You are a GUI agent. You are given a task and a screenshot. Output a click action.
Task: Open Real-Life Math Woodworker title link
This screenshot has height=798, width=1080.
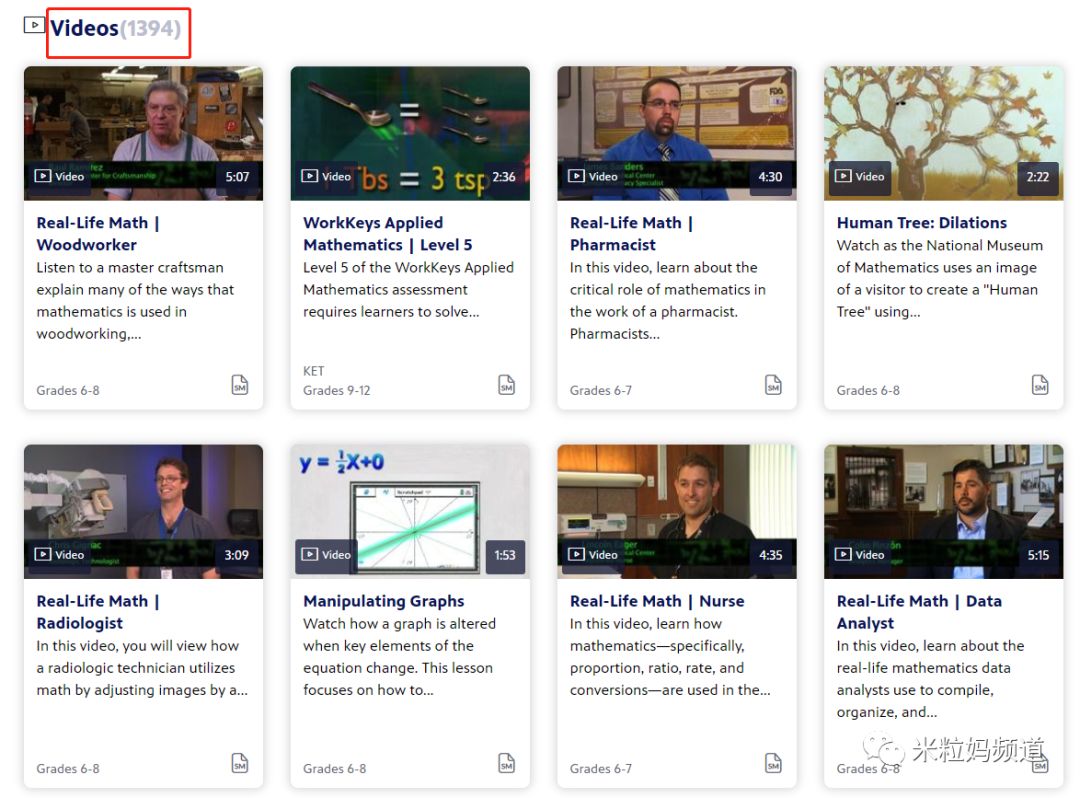pyautogui.click(x=98, y=234)
